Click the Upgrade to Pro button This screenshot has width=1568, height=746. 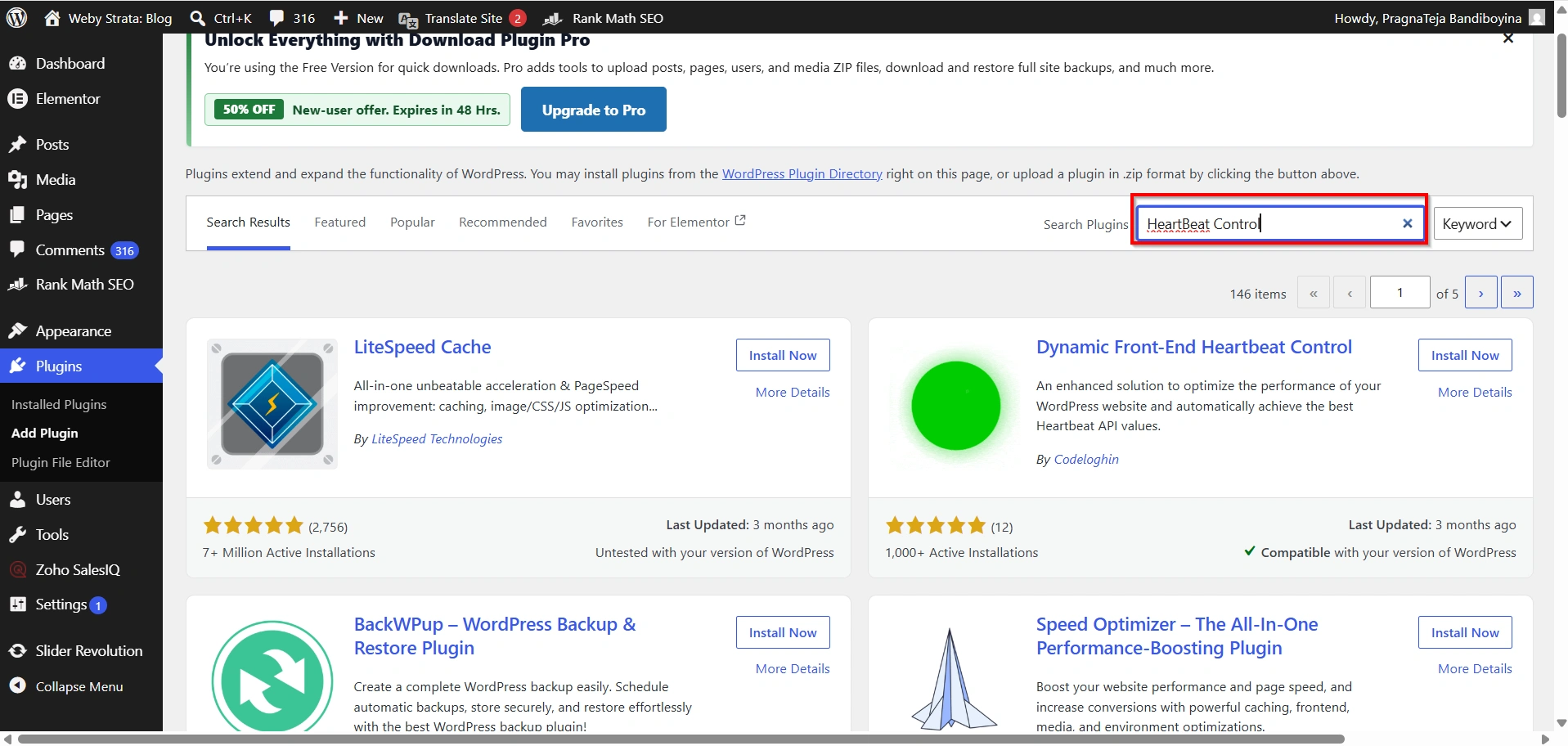[x=593, y=110]
